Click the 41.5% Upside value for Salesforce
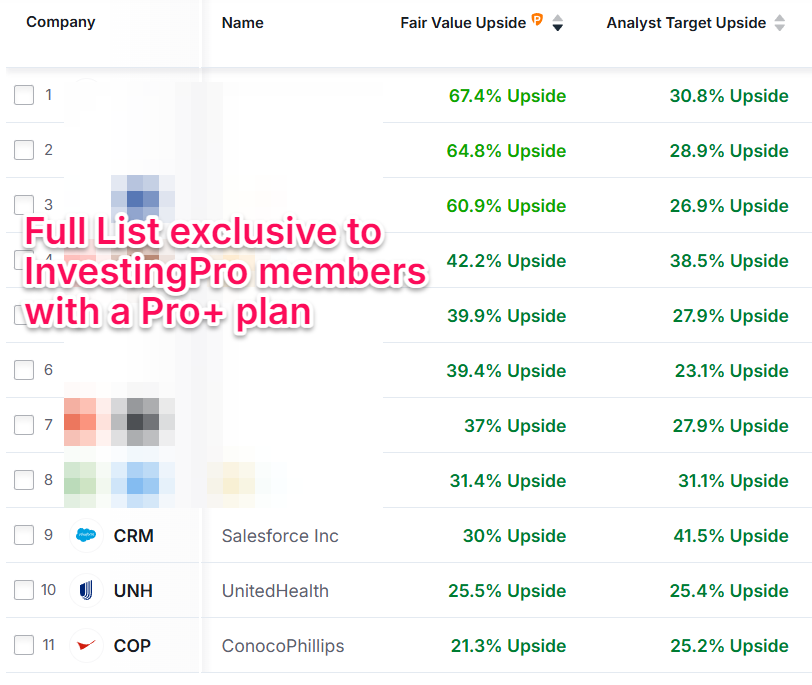Image resolution: width=812 pixels, height=685 pixels. [x=734, y=535]
